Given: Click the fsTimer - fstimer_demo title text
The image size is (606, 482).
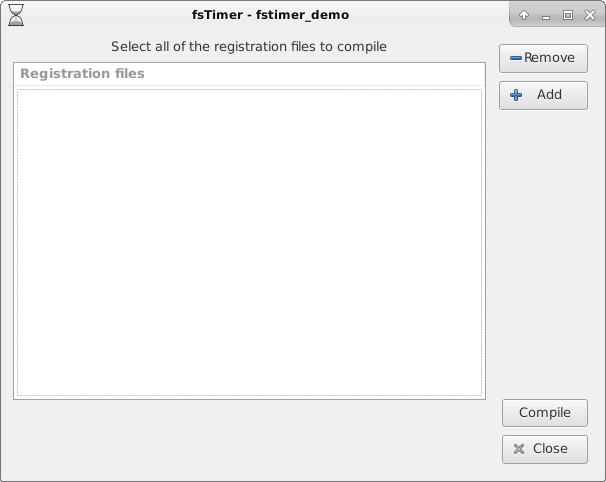Looking at the screenshot, I should [271, 15].
